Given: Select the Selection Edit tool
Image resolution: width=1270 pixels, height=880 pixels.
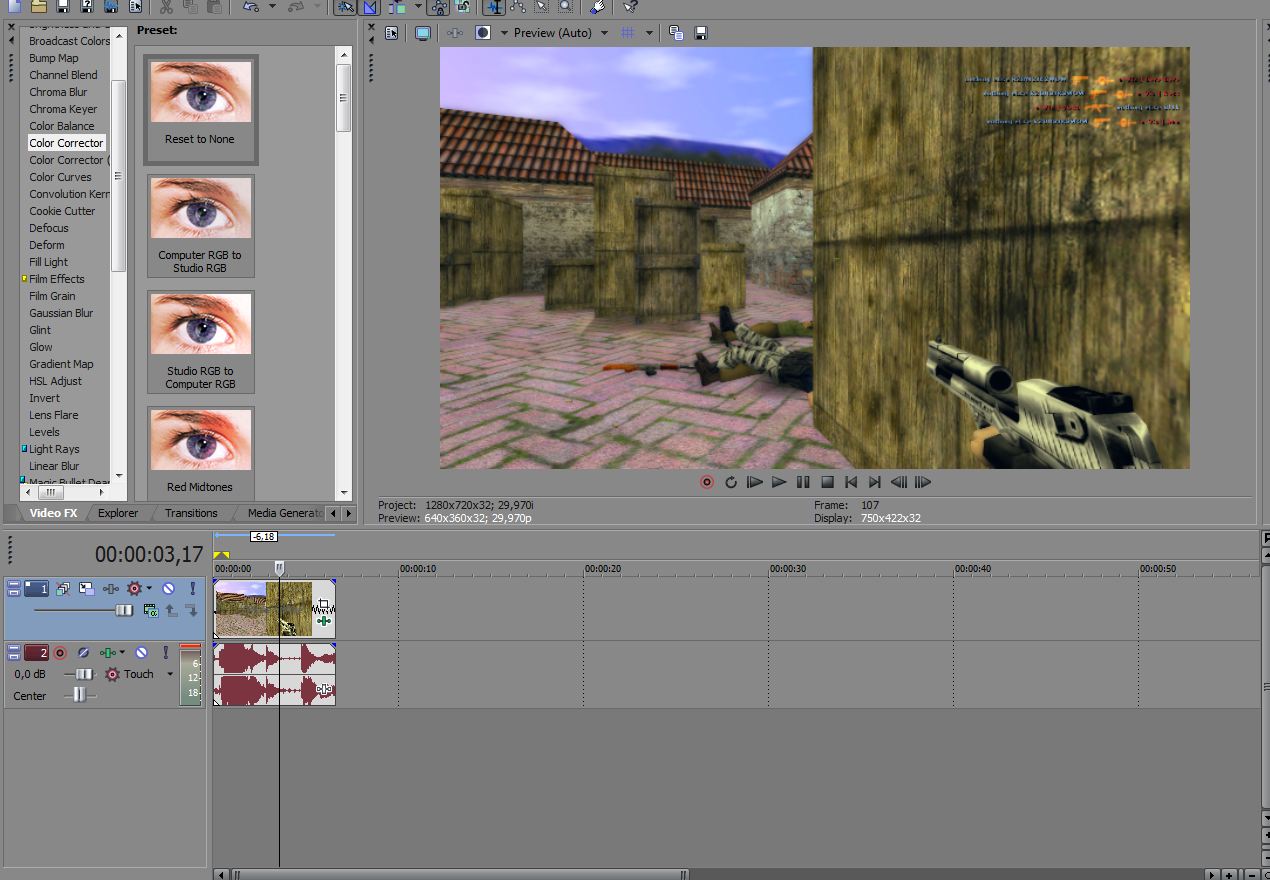Looking at the screenshot, I should 542,7.
